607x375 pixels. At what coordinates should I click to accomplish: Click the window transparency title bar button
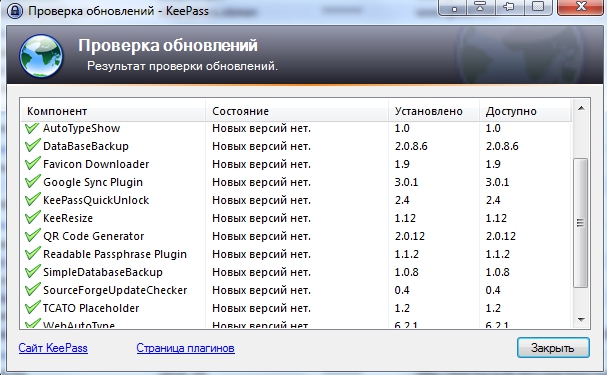point(538,7)
